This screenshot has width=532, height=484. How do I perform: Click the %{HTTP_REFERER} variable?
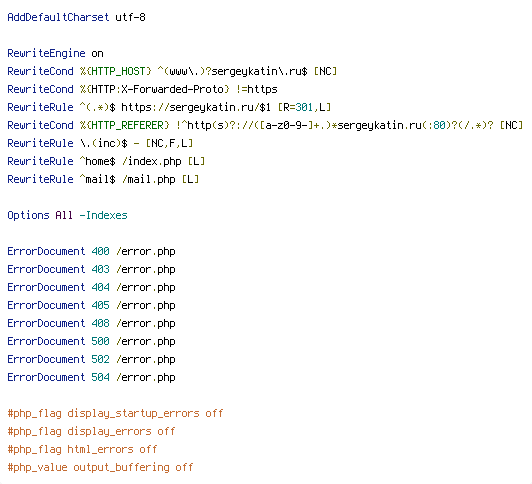click(125, 125)
